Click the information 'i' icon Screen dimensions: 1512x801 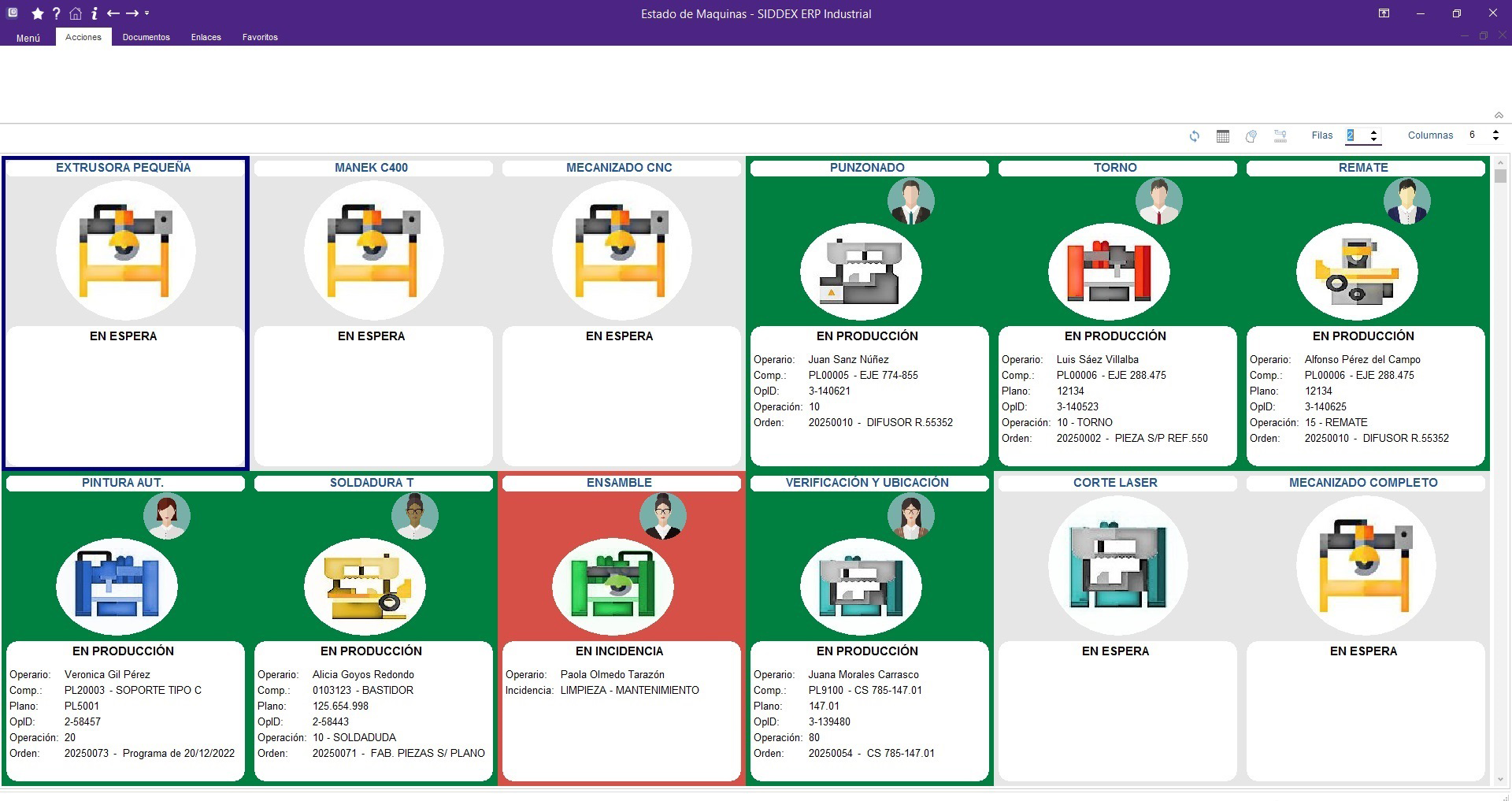click(x=94, y=13)
